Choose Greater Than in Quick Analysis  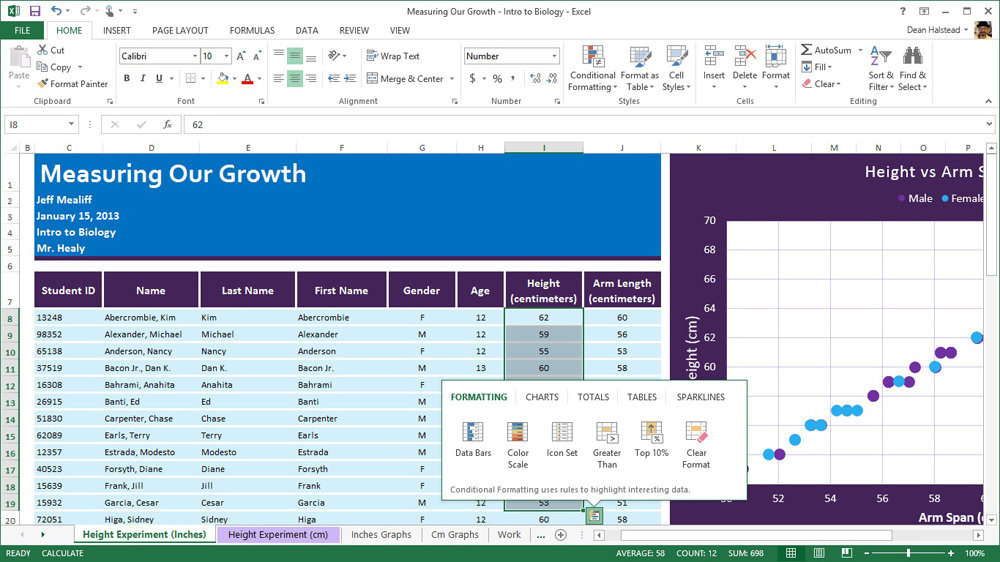pos(607,445)
